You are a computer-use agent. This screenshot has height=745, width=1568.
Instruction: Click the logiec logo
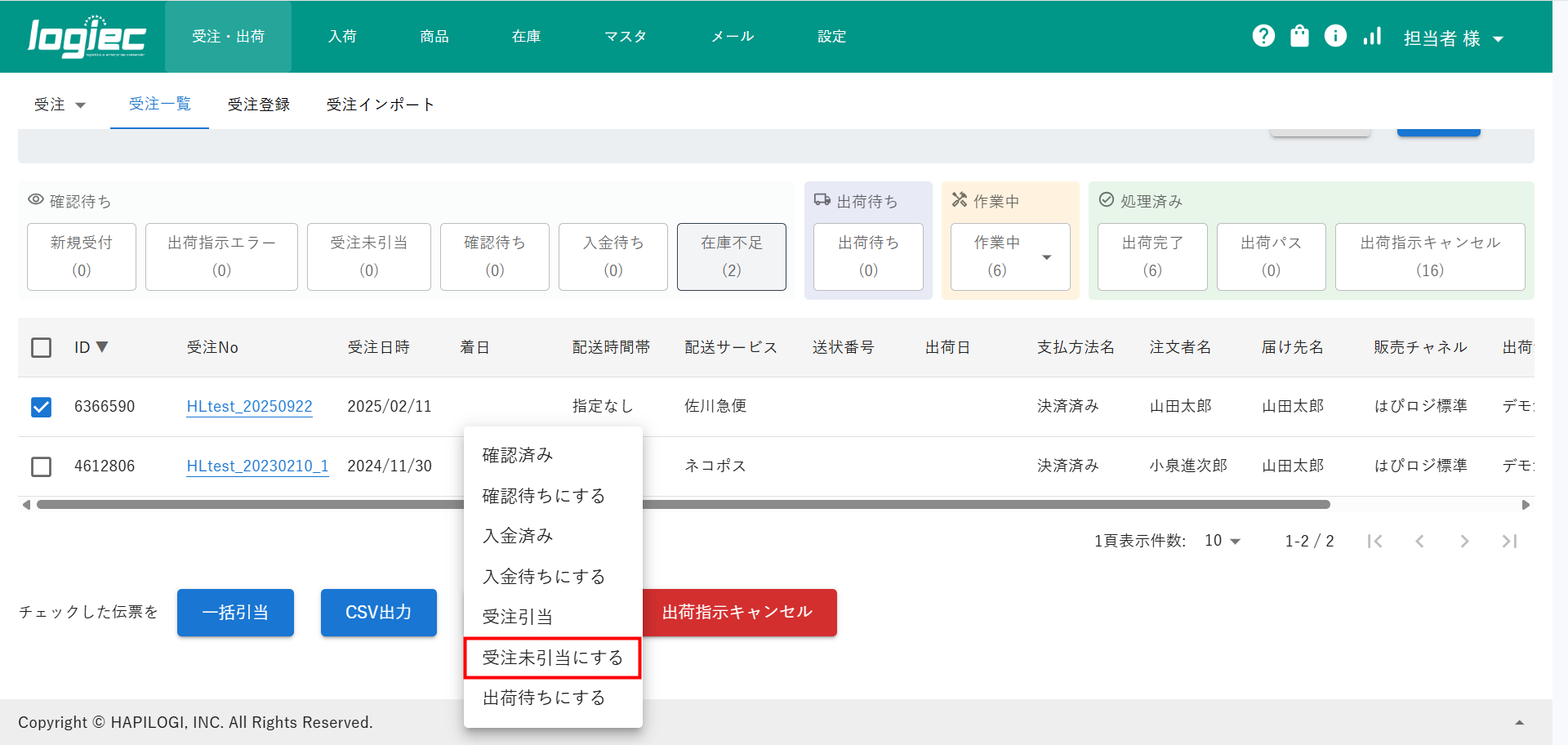[x=87, y=38]
